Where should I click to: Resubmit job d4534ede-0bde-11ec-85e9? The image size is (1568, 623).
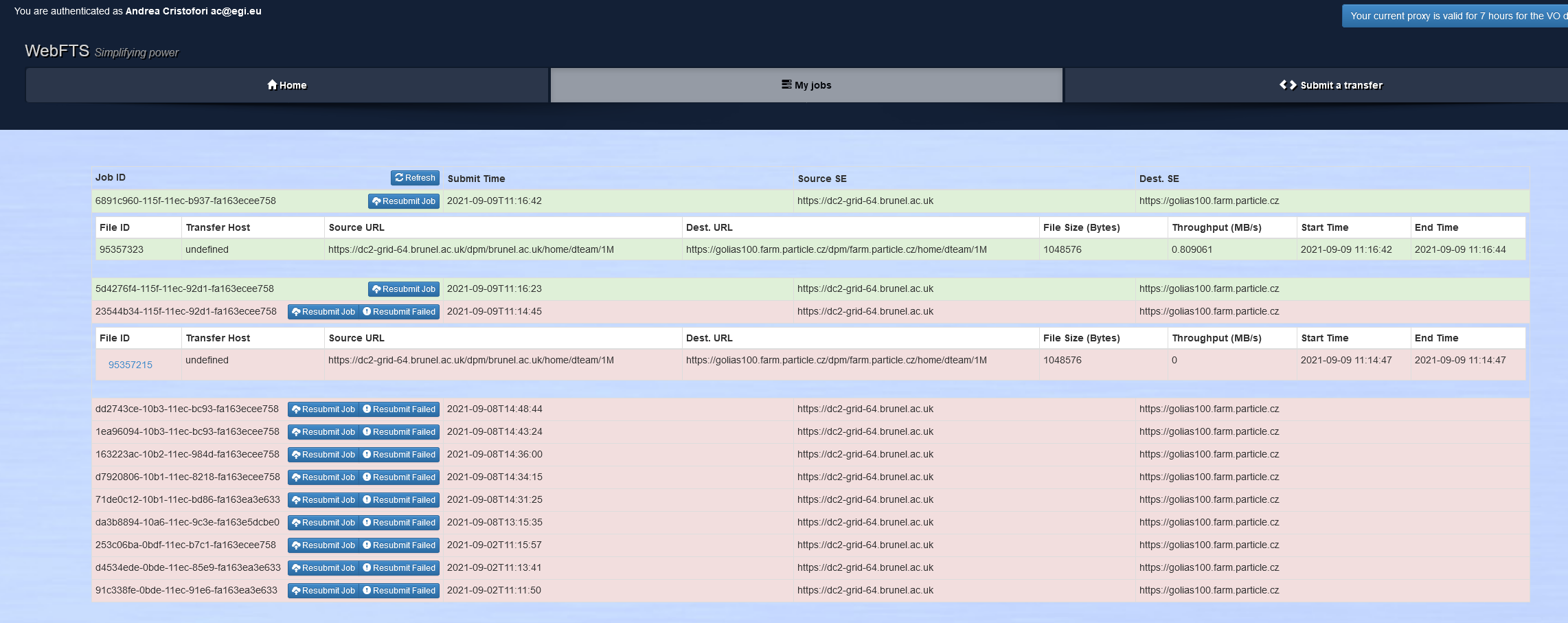click(323, 568)
